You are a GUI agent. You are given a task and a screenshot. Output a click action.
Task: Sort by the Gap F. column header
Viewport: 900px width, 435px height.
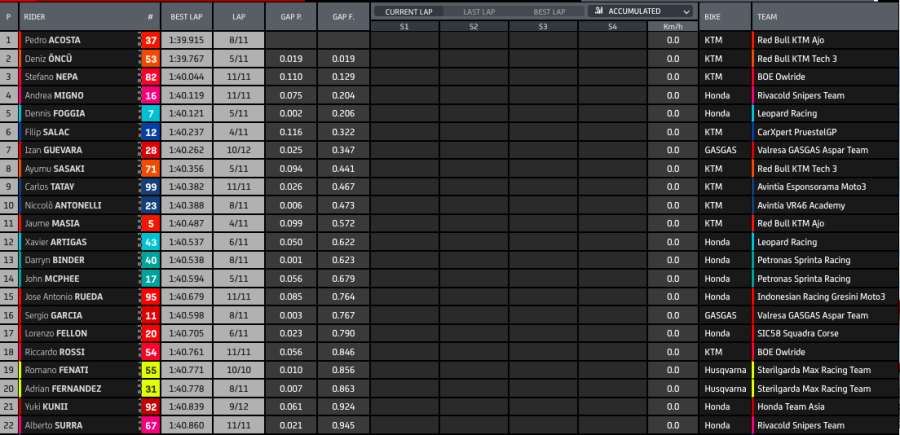click(342, 17)
